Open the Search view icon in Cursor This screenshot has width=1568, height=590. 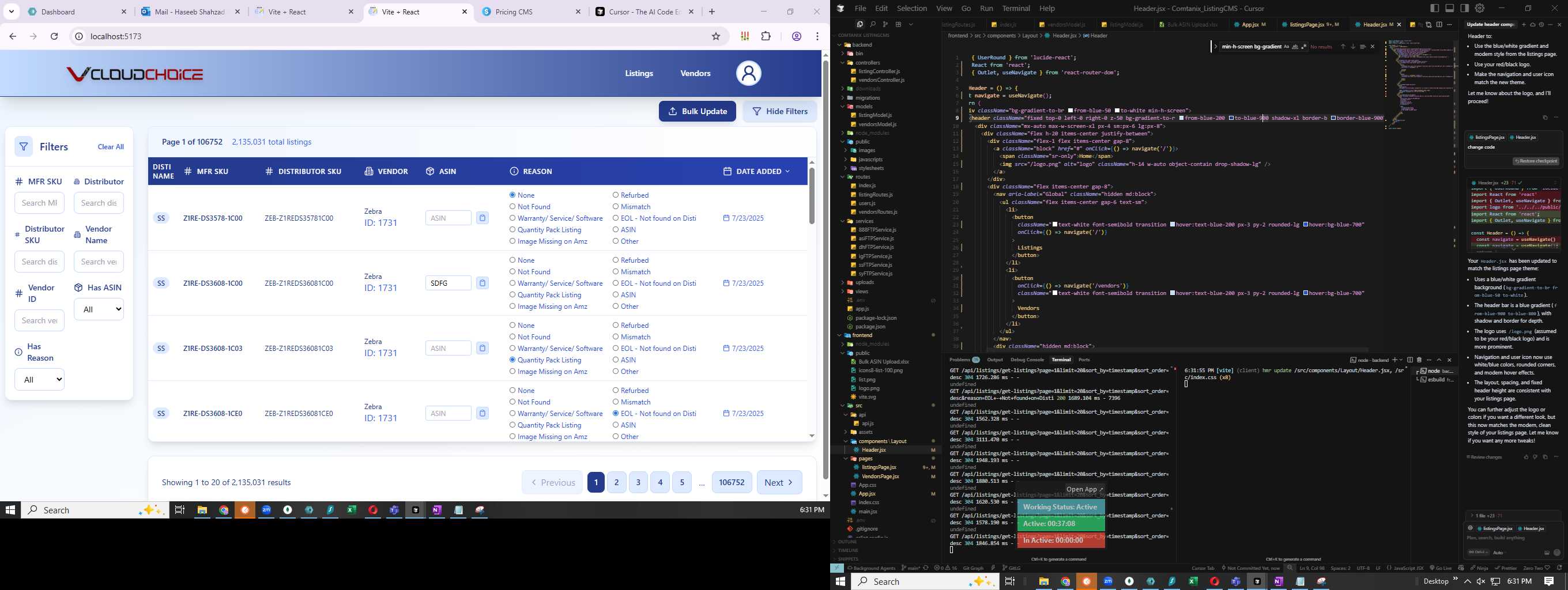(872, 24)
